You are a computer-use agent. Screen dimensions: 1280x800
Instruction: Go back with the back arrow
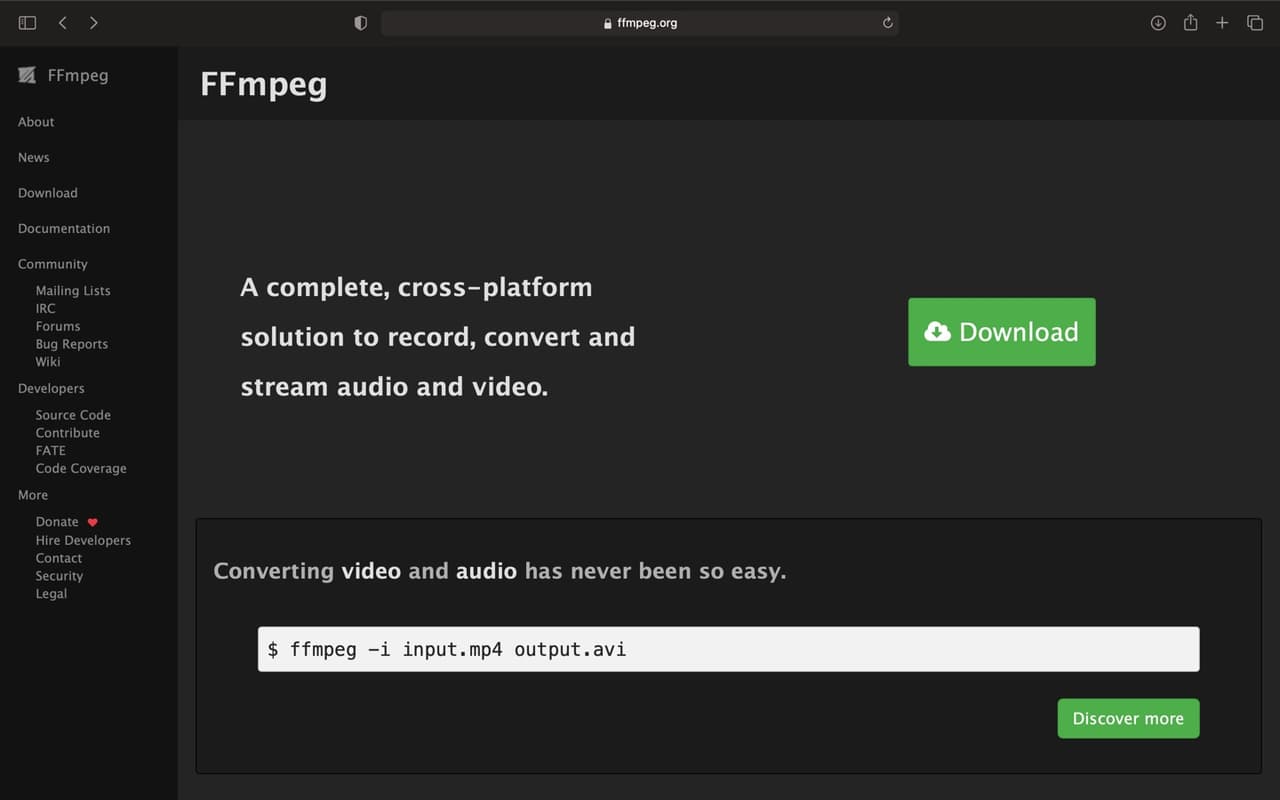tap(62, 22)
